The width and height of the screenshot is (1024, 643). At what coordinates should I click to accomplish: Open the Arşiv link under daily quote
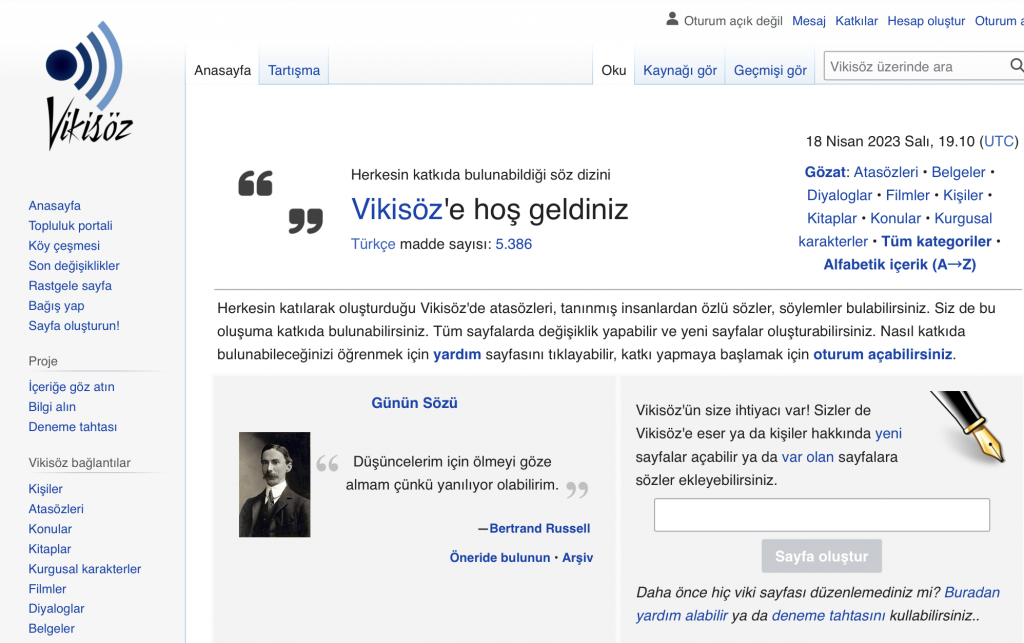point(577,557)
